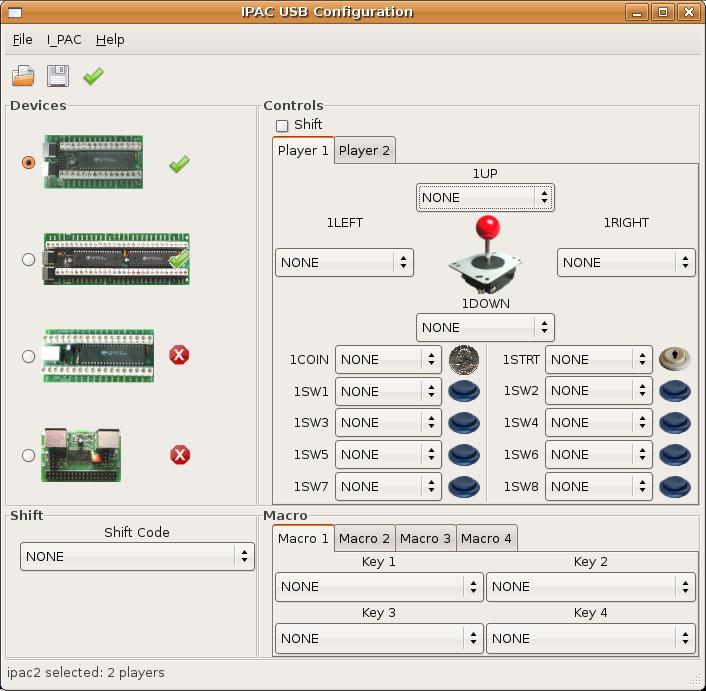Apply settings using the toolbar green checkmark

click(93, 76)
